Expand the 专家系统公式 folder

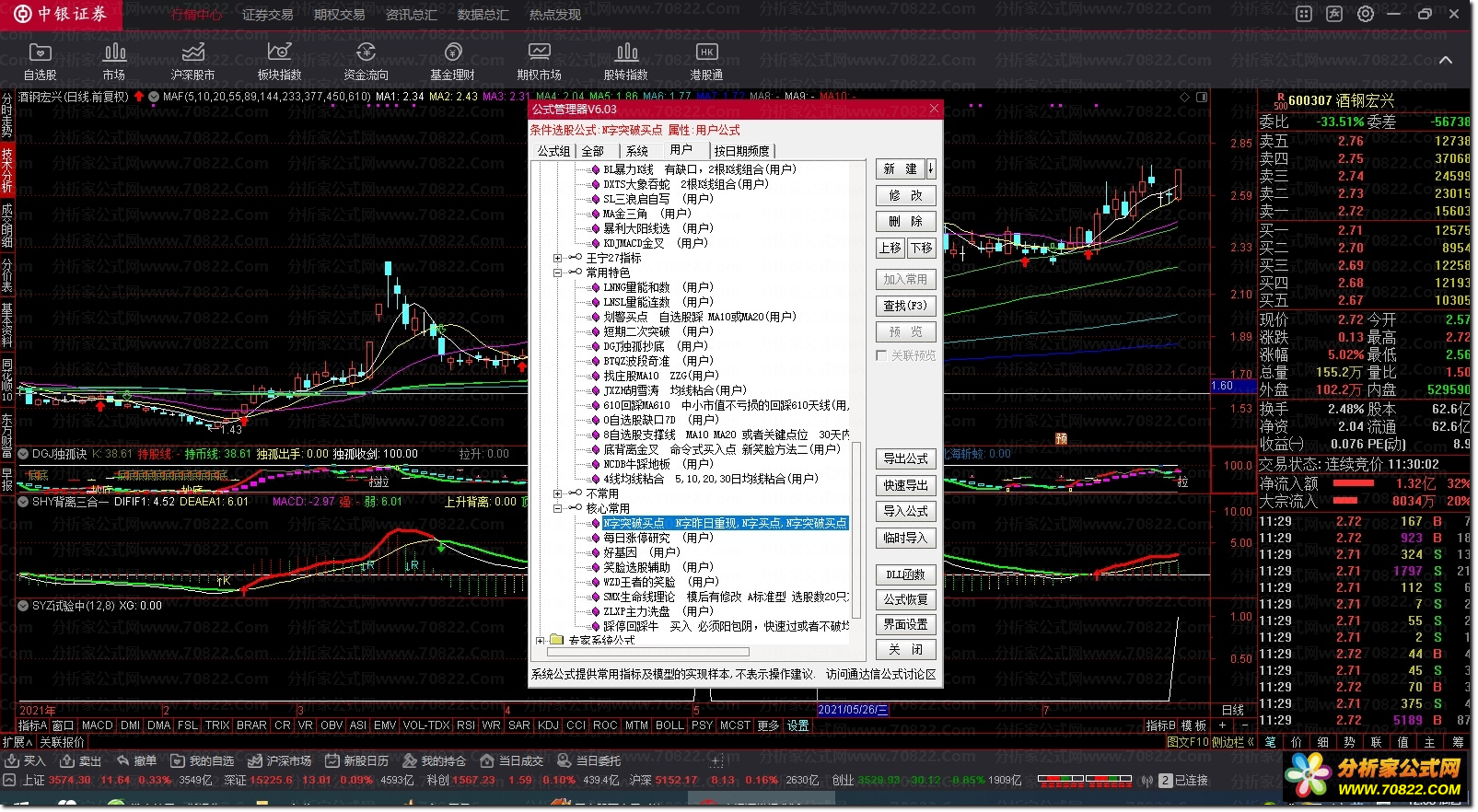point(541,640)
